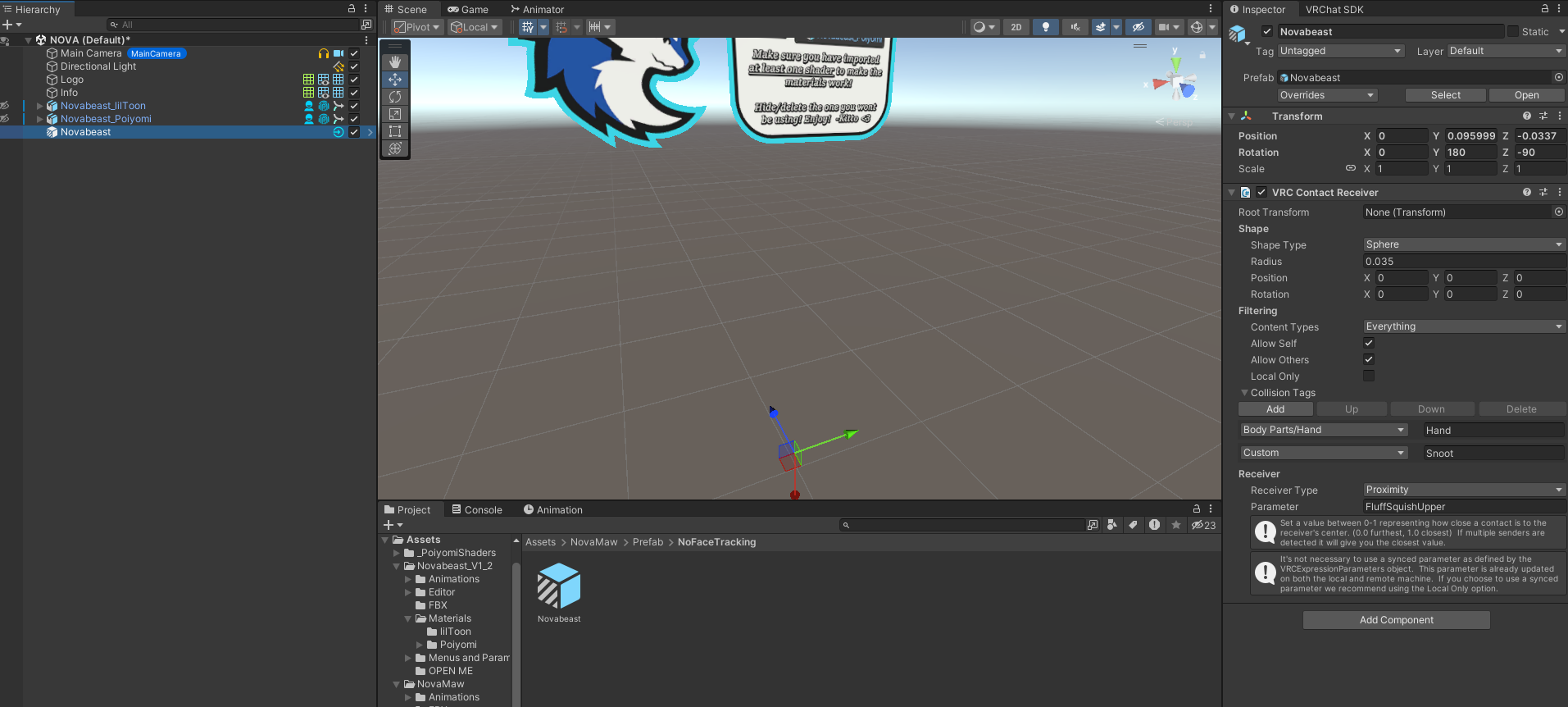Toggle Static checkbox
The width and height of the screenshot is (1568, 707).
click(1513, 31)
